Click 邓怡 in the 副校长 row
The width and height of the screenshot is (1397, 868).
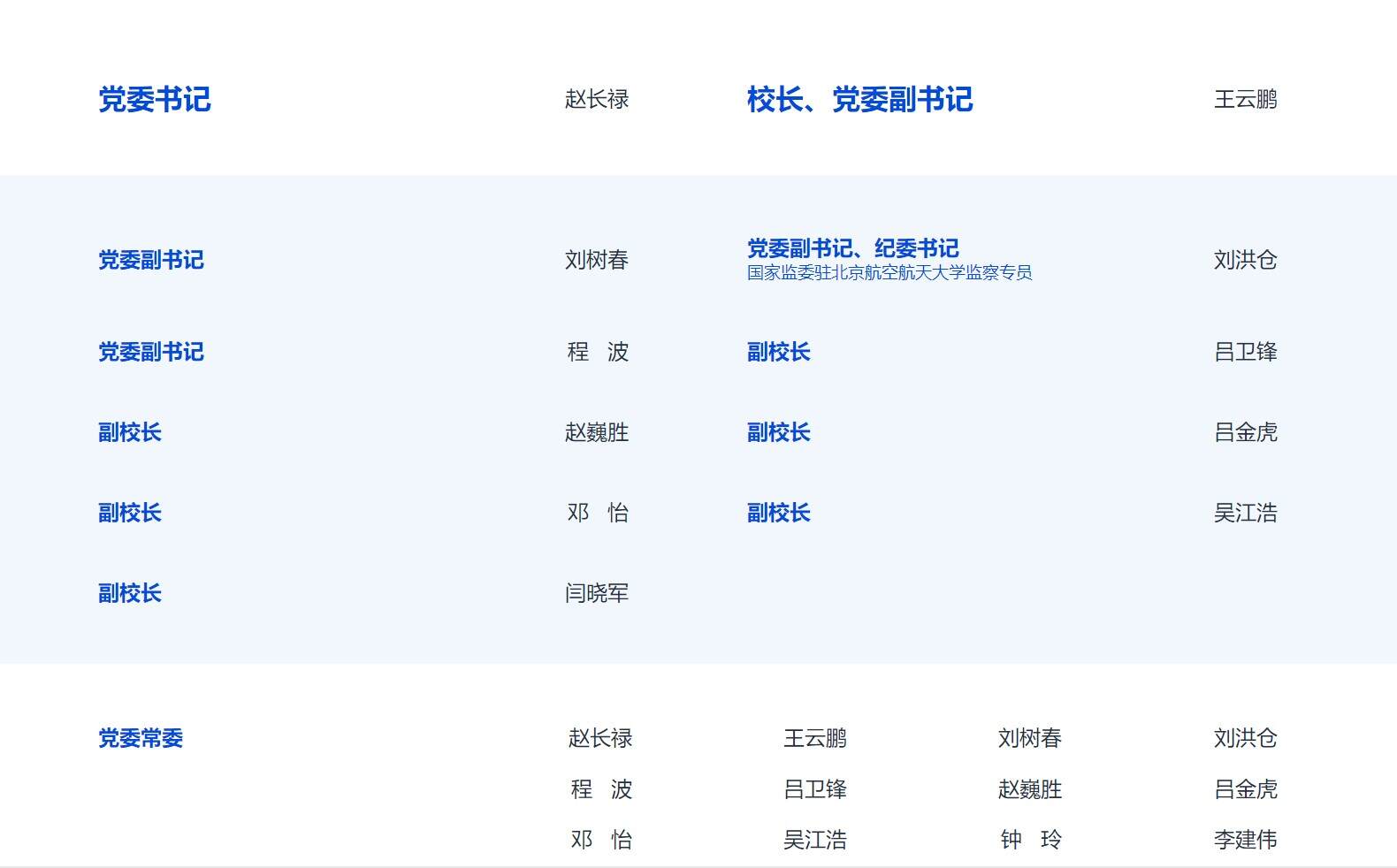(597, 513)
